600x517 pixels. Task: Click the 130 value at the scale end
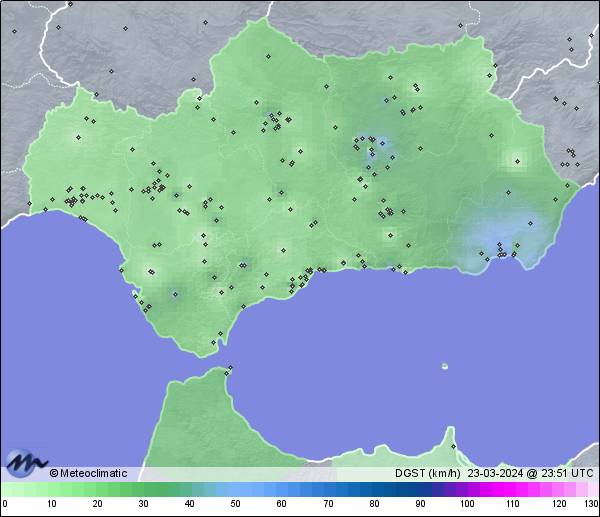click(590, 504)
